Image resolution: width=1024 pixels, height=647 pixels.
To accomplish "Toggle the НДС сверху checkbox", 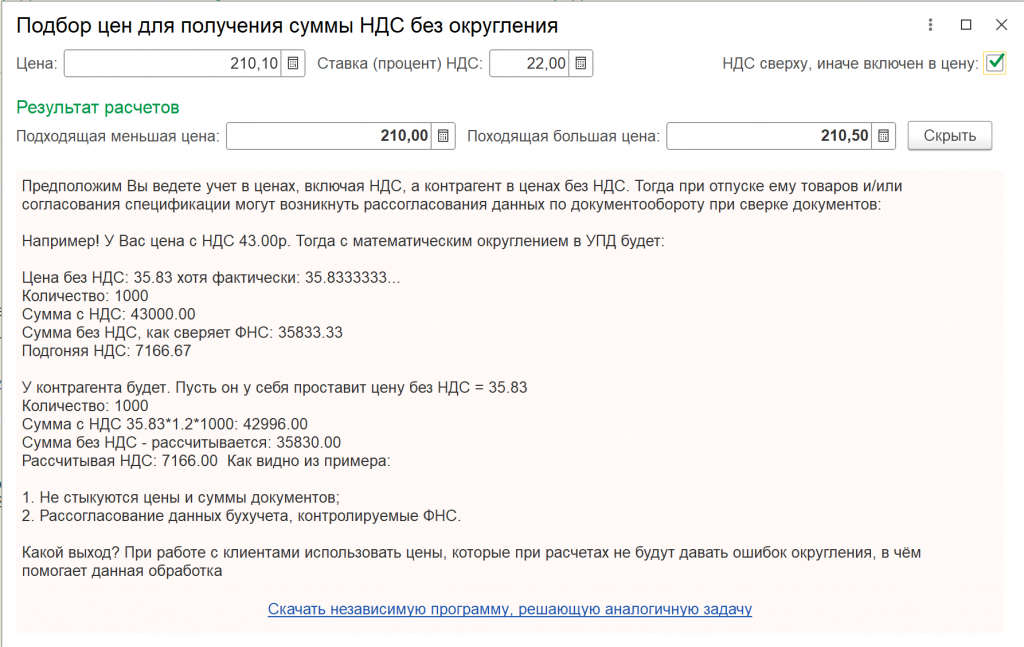I will pyautogui.click(x=995, y=63).
